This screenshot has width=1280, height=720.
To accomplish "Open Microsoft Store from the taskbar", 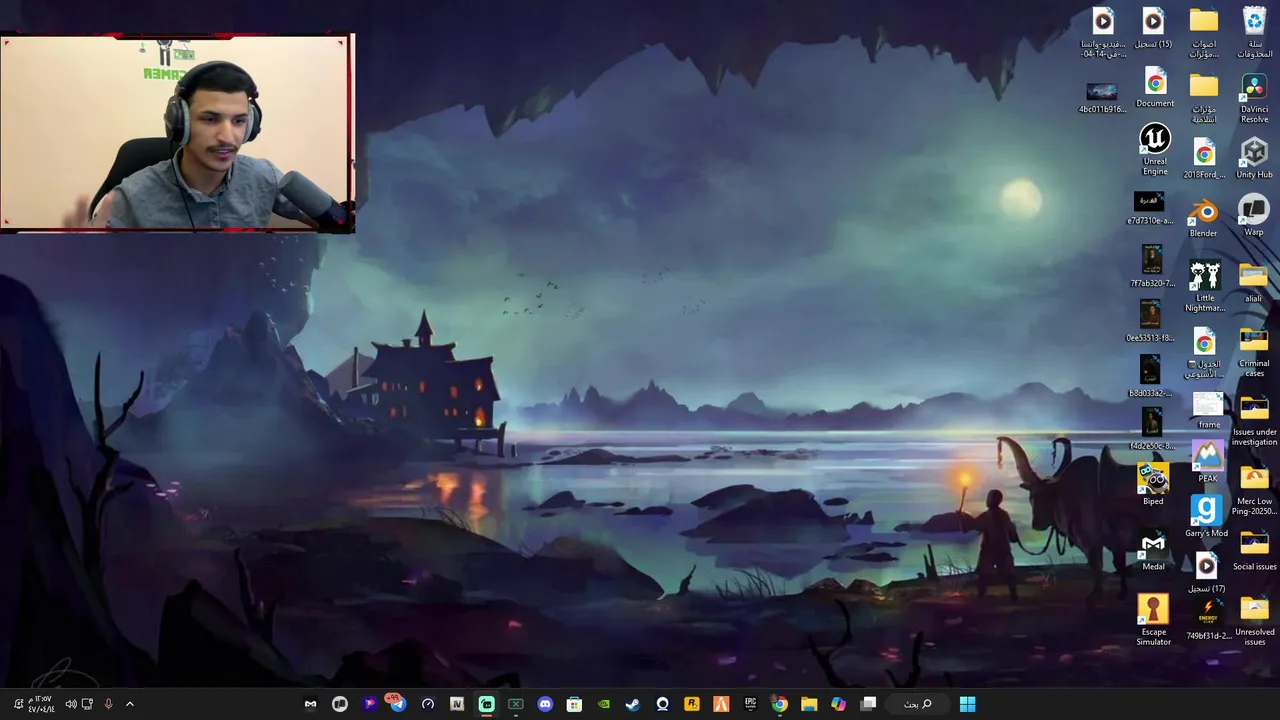I will 574,704.
